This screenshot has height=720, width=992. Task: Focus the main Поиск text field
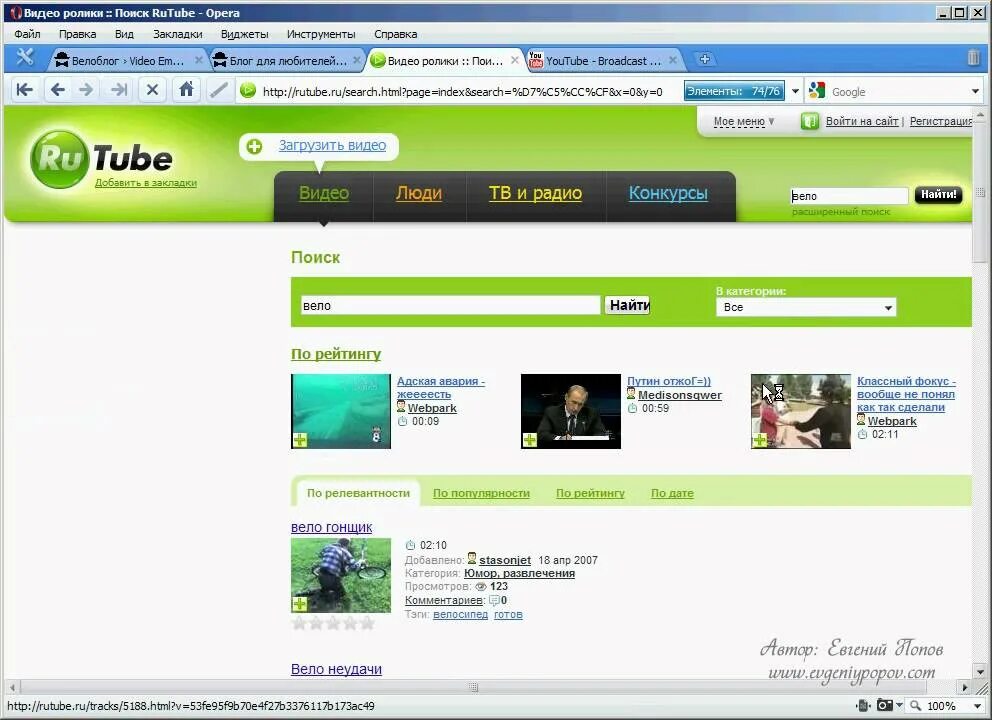coord(450,306)
